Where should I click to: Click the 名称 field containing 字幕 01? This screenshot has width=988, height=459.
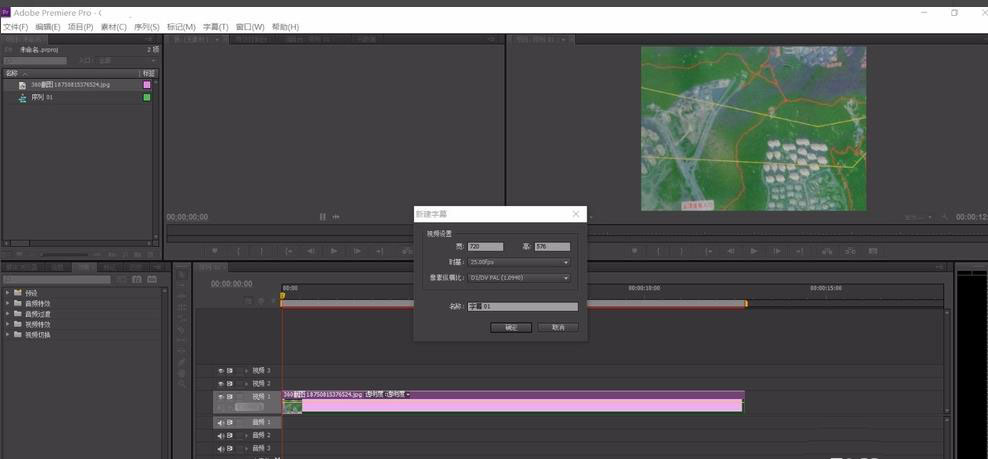(x=522, y=306)
